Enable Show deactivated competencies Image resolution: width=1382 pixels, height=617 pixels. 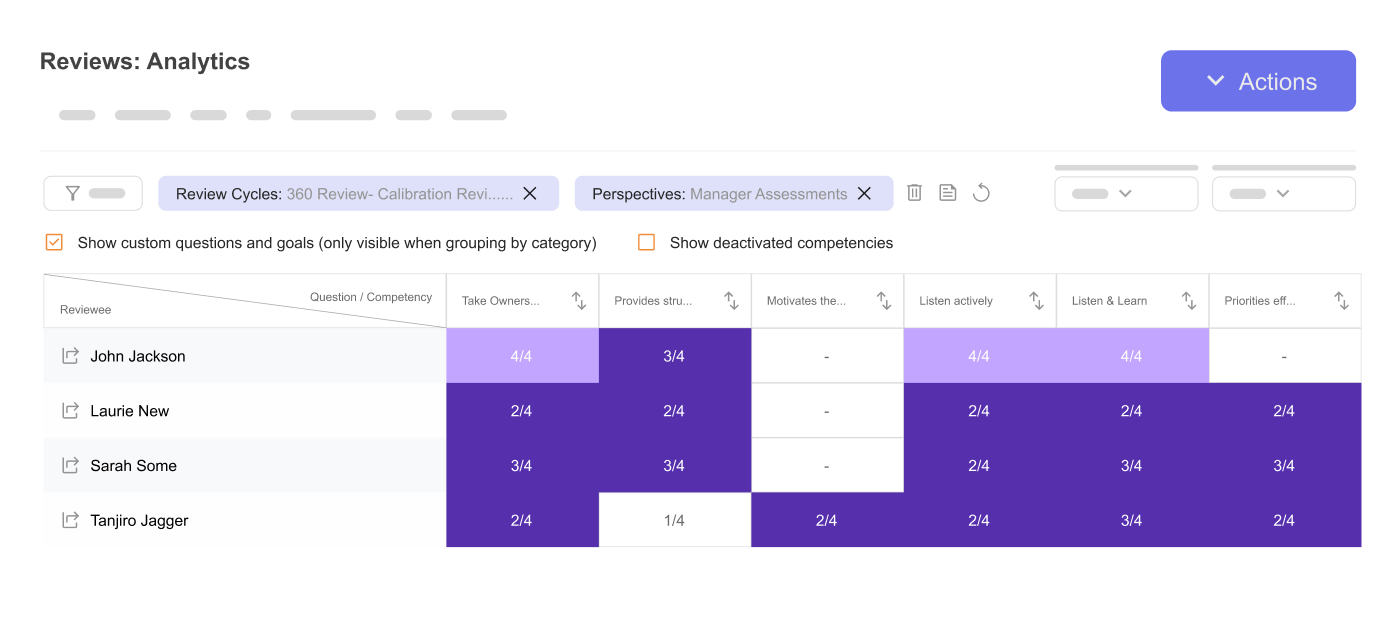pos(646,242)
